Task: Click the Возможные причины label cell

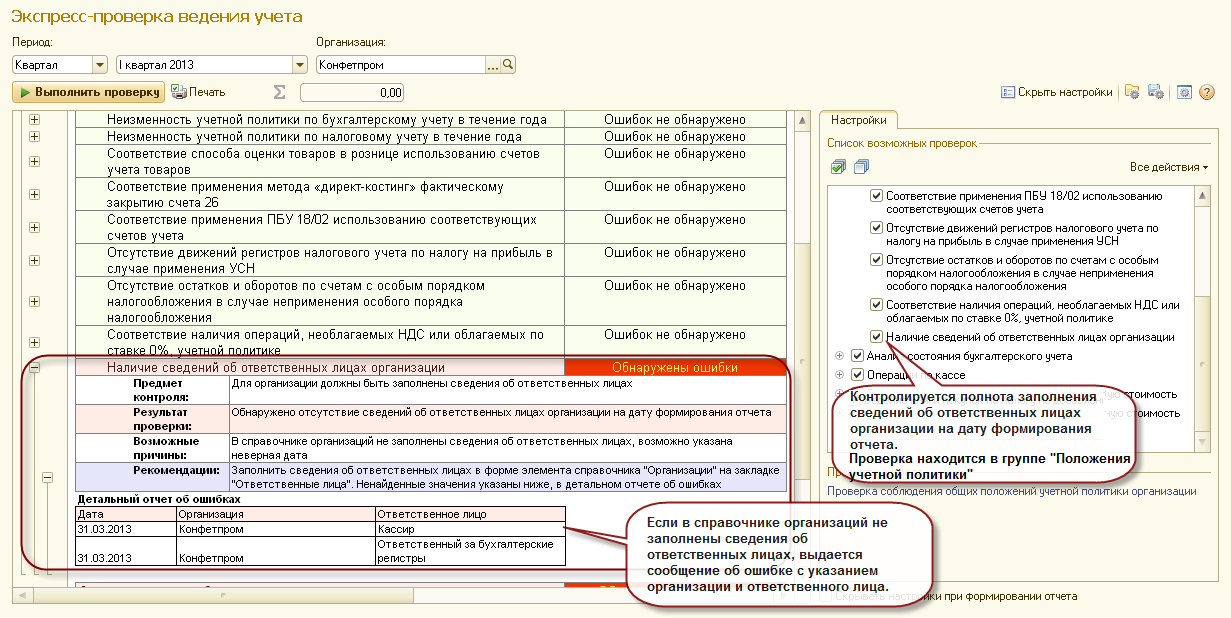Action: coord(152,447)
